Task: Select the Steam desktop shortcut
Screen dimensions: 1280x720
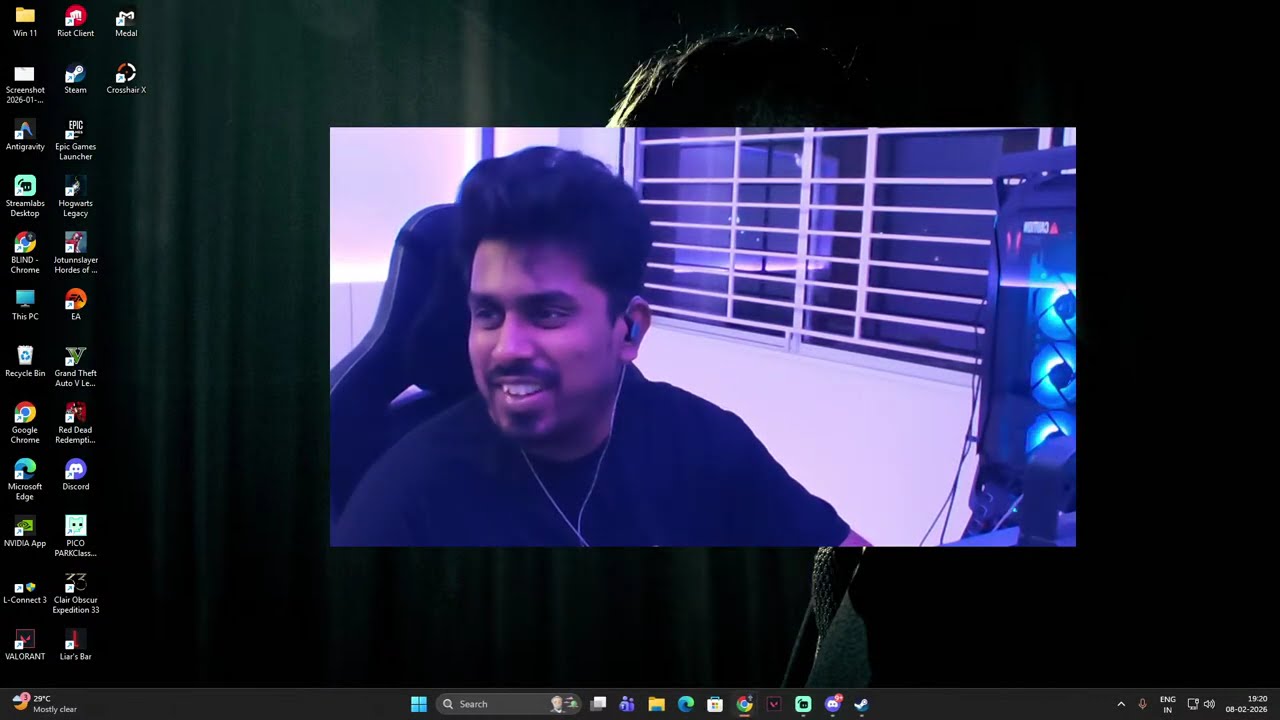Action: pyautogui.click(x=75, y=79)
